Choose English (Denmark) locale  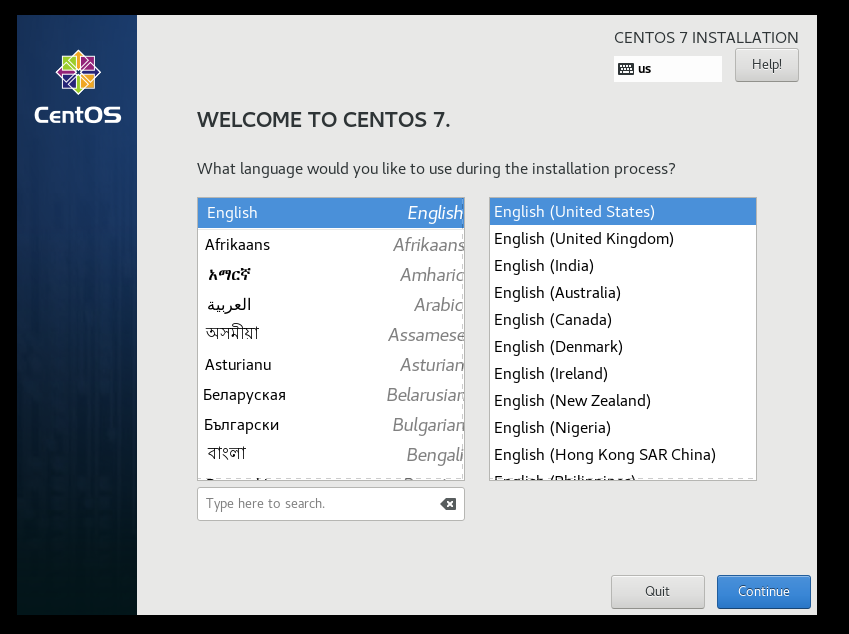[623, 347]
